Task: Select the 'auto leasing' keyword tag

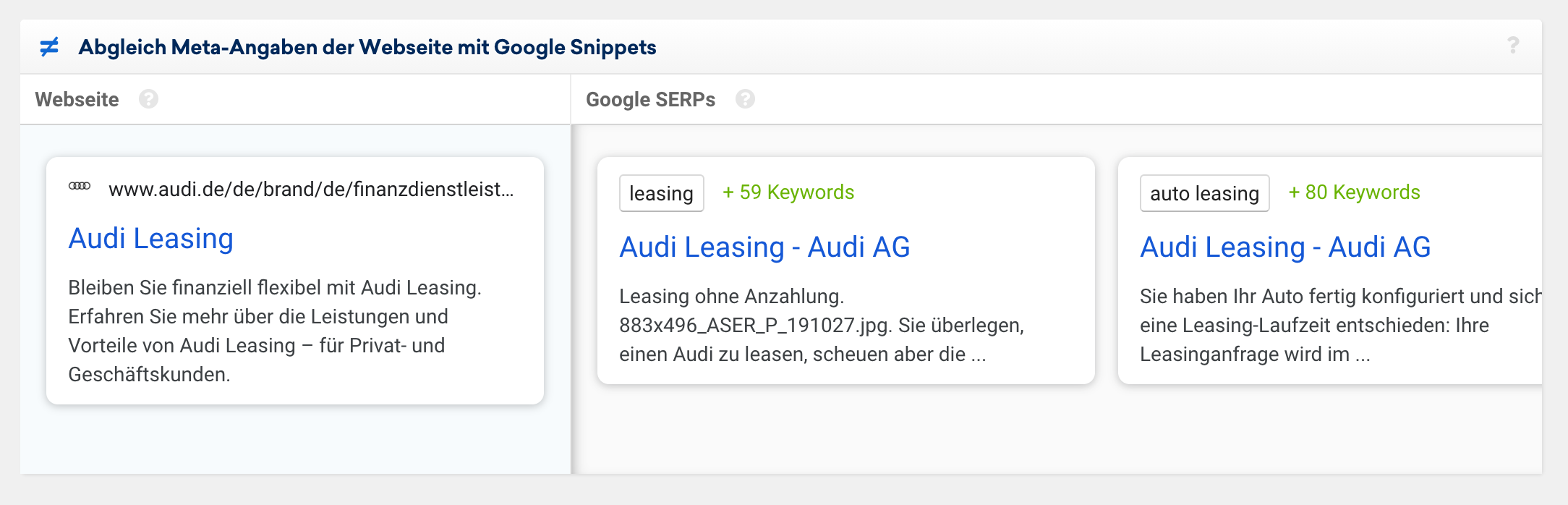Action: [1204, 193]
